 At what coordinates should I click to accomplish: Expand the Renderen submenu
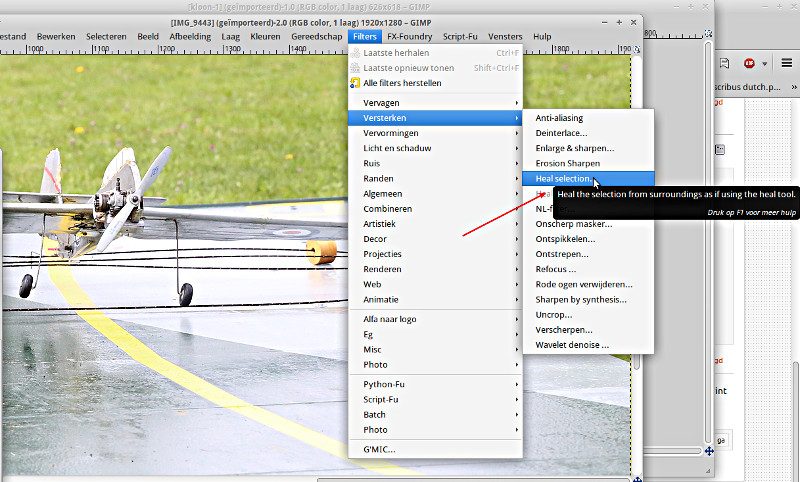pos(435,269)
